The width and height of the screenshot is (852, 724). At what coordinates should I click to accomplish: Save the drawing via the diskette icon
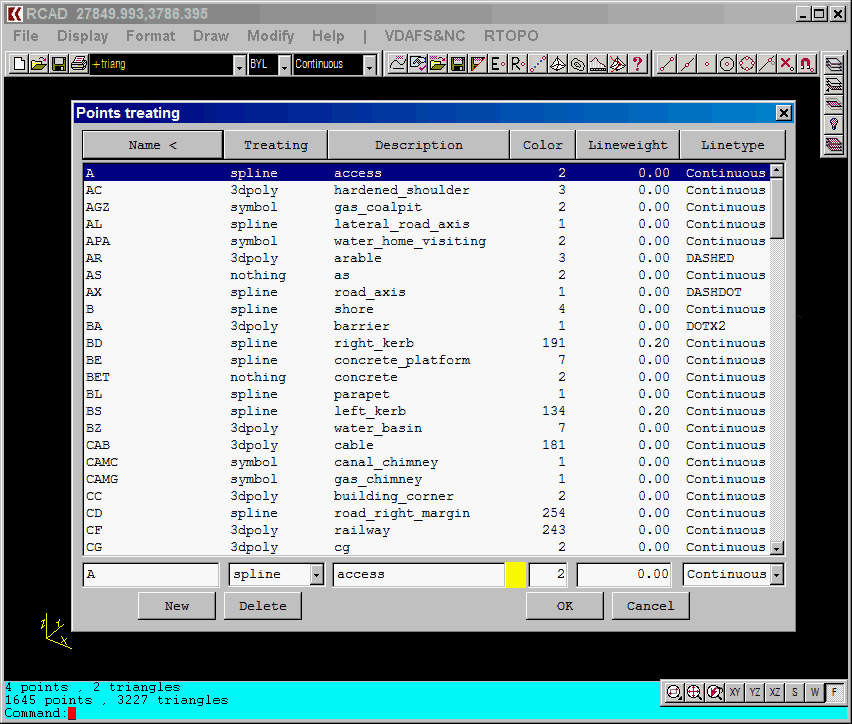click(x=59, y=63)
